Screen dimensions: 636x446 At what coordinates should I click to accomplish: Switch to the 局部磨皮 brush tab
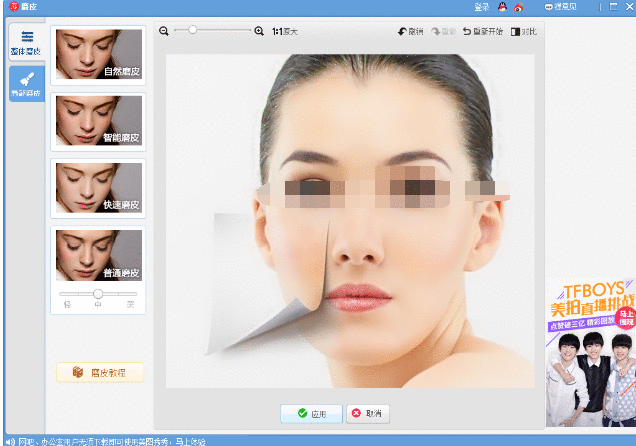click(x=26, y=83)
